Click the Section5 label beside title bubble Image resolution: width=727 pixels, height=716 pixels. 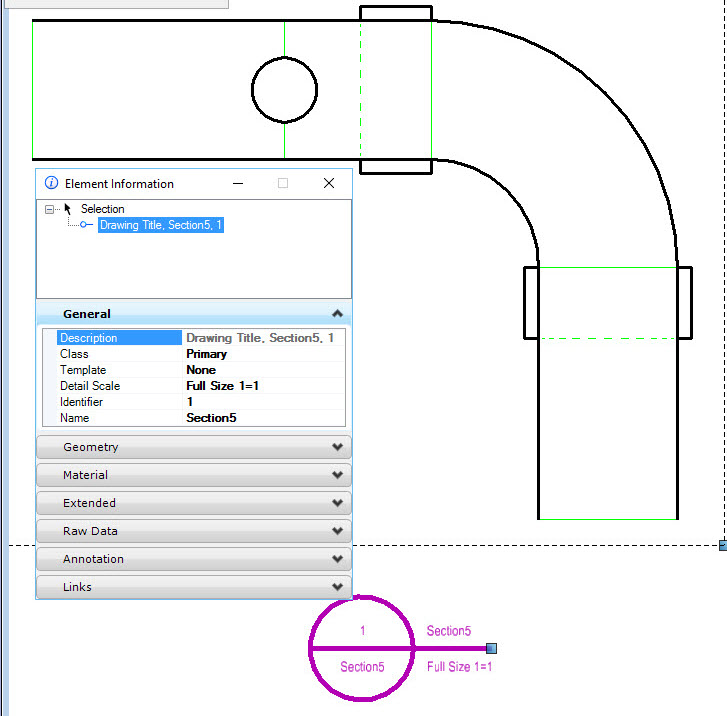point(449,631)
